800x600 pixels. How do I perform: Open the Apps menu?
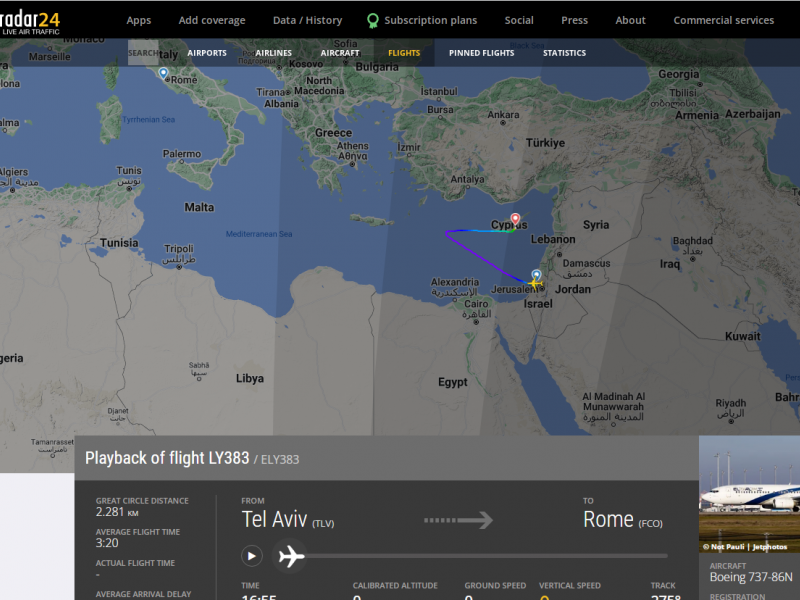tap(139, 20)
